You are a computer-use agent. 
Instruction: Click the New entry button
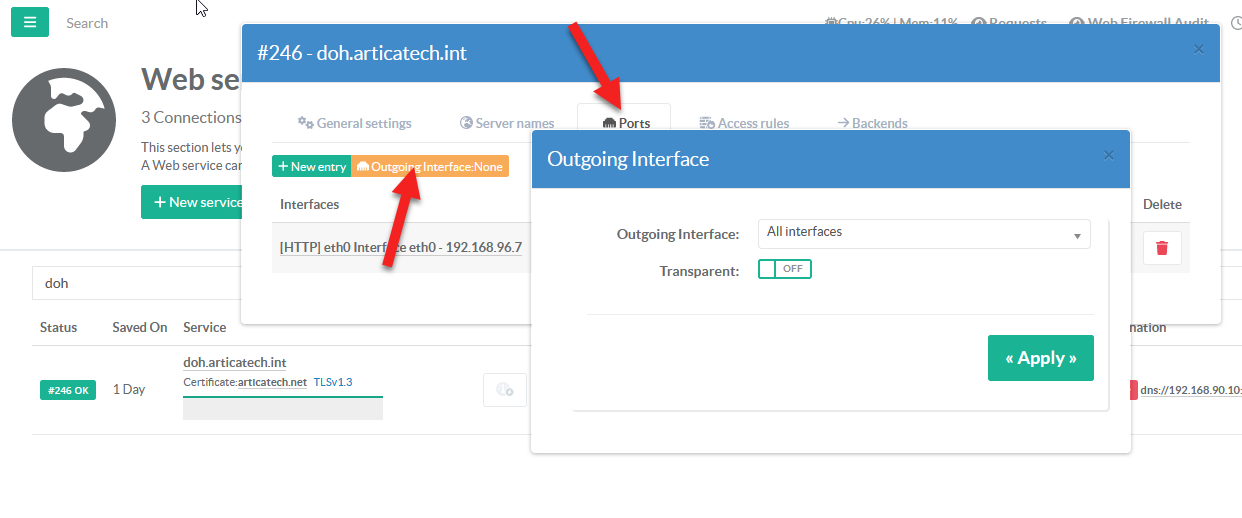pos(311,167)
